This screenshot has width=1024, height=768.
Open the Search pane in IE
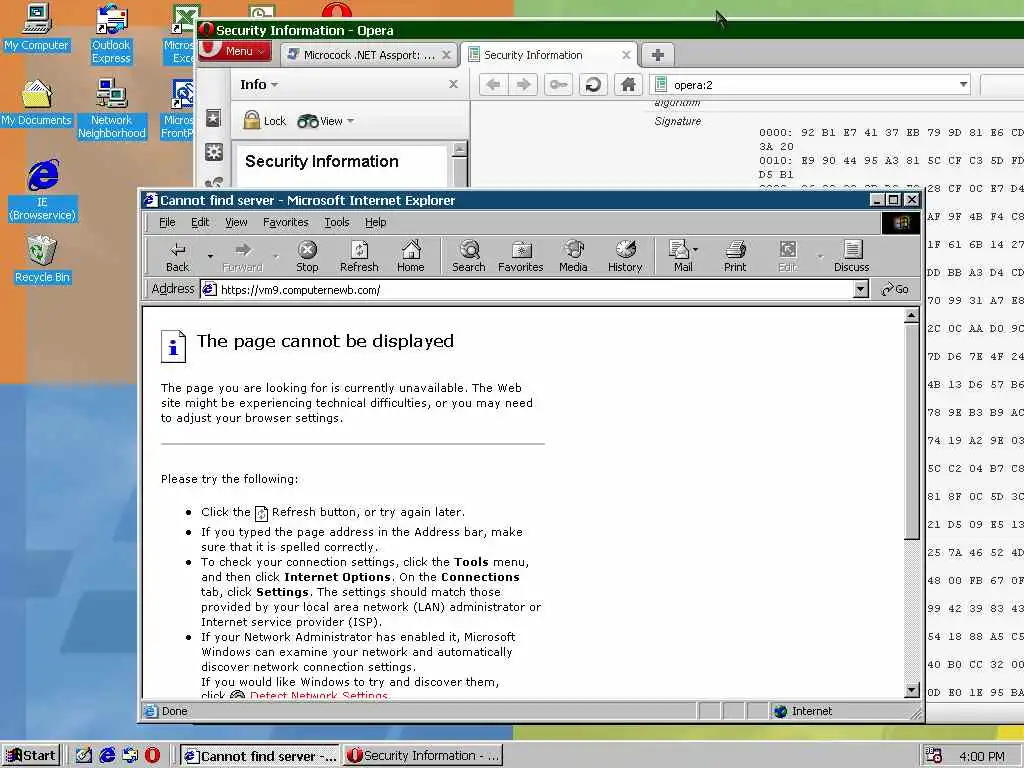469,256
